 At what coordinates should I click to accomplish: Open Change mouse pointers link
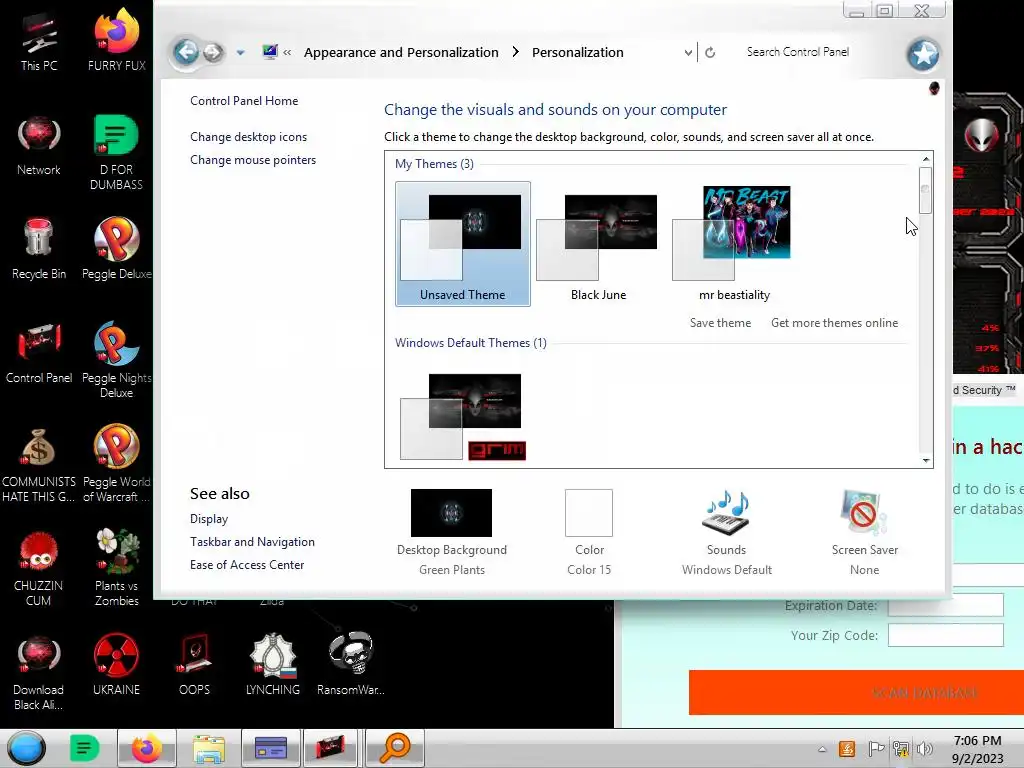[x=253, y=159]
